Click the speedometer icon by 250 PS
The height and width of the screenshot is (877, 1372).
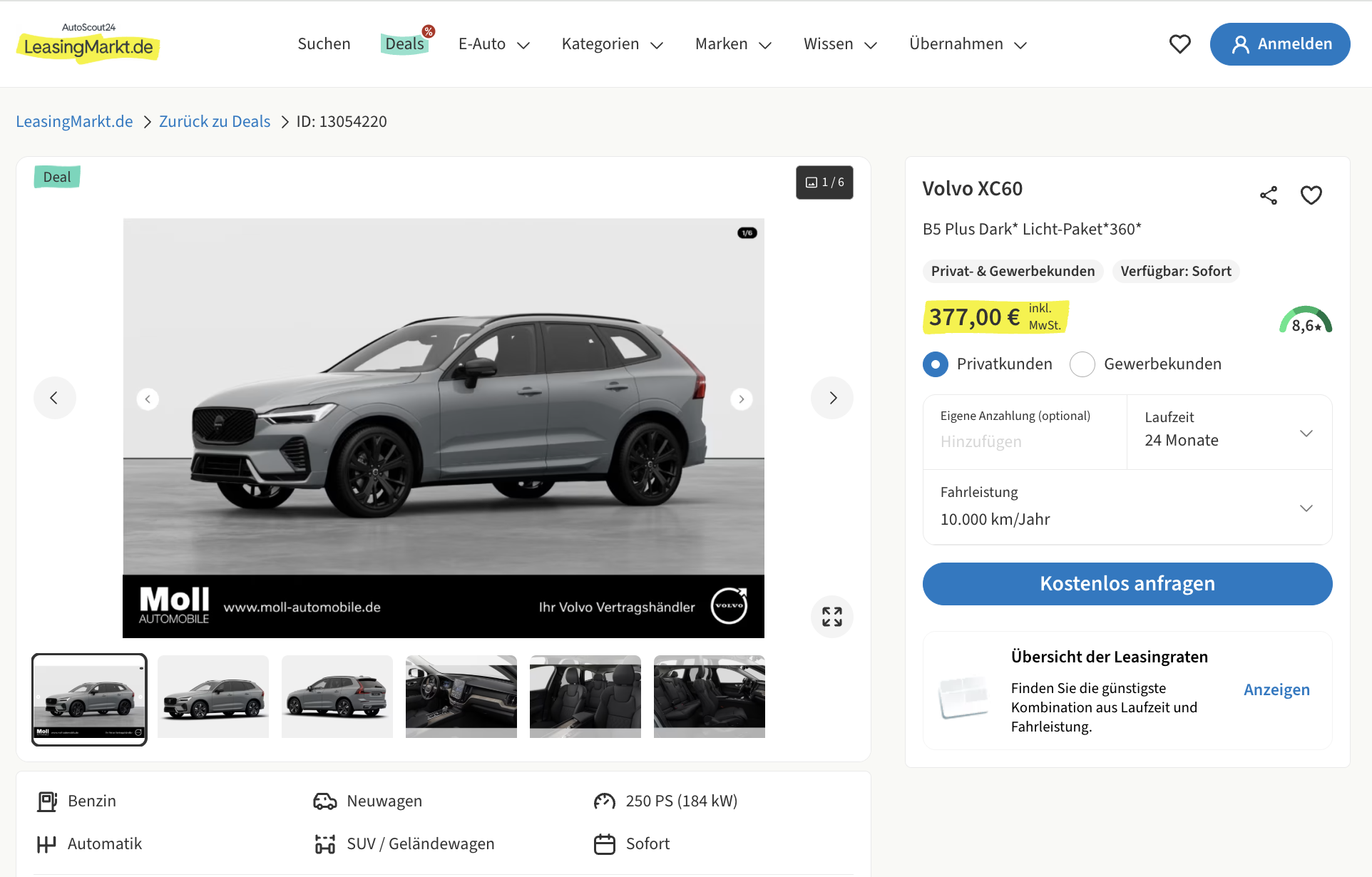[x=605, y=801]
